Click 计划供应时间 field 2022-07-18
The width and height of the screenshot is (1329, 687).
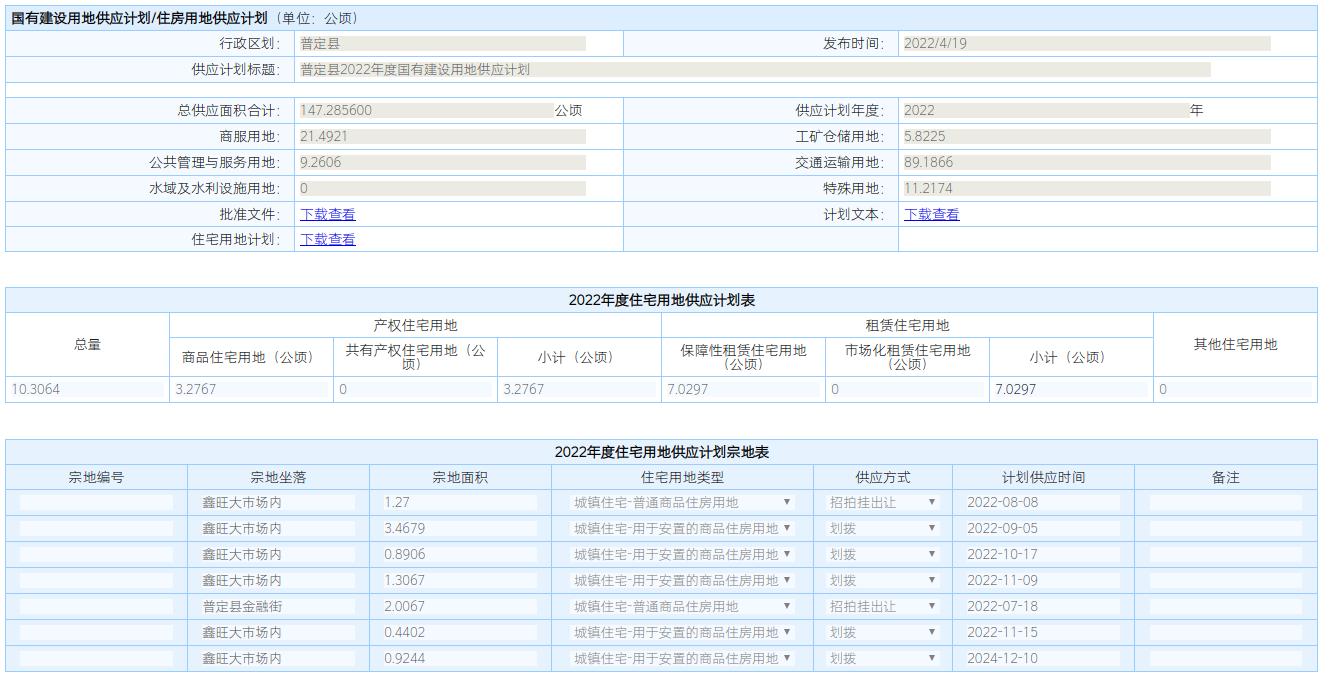click(x=1043, y=606)
